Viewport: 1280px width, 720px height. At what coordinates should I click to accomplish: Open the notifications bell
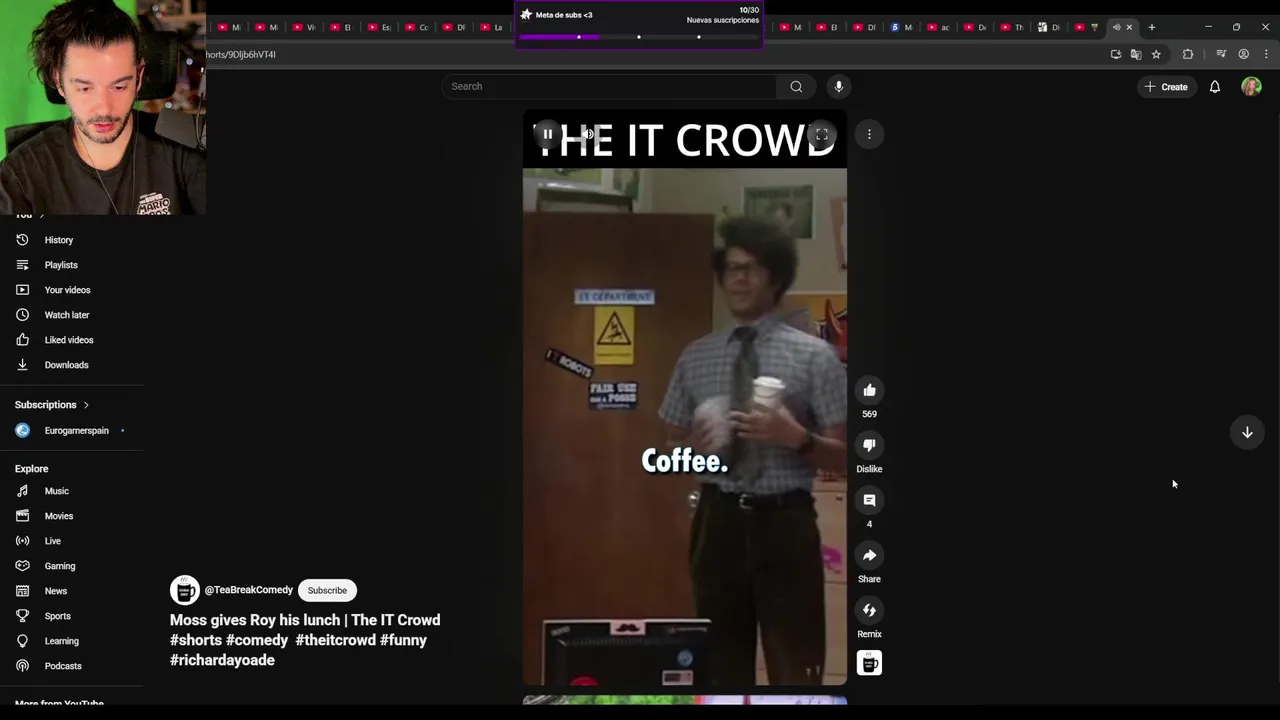[1215, 87]
